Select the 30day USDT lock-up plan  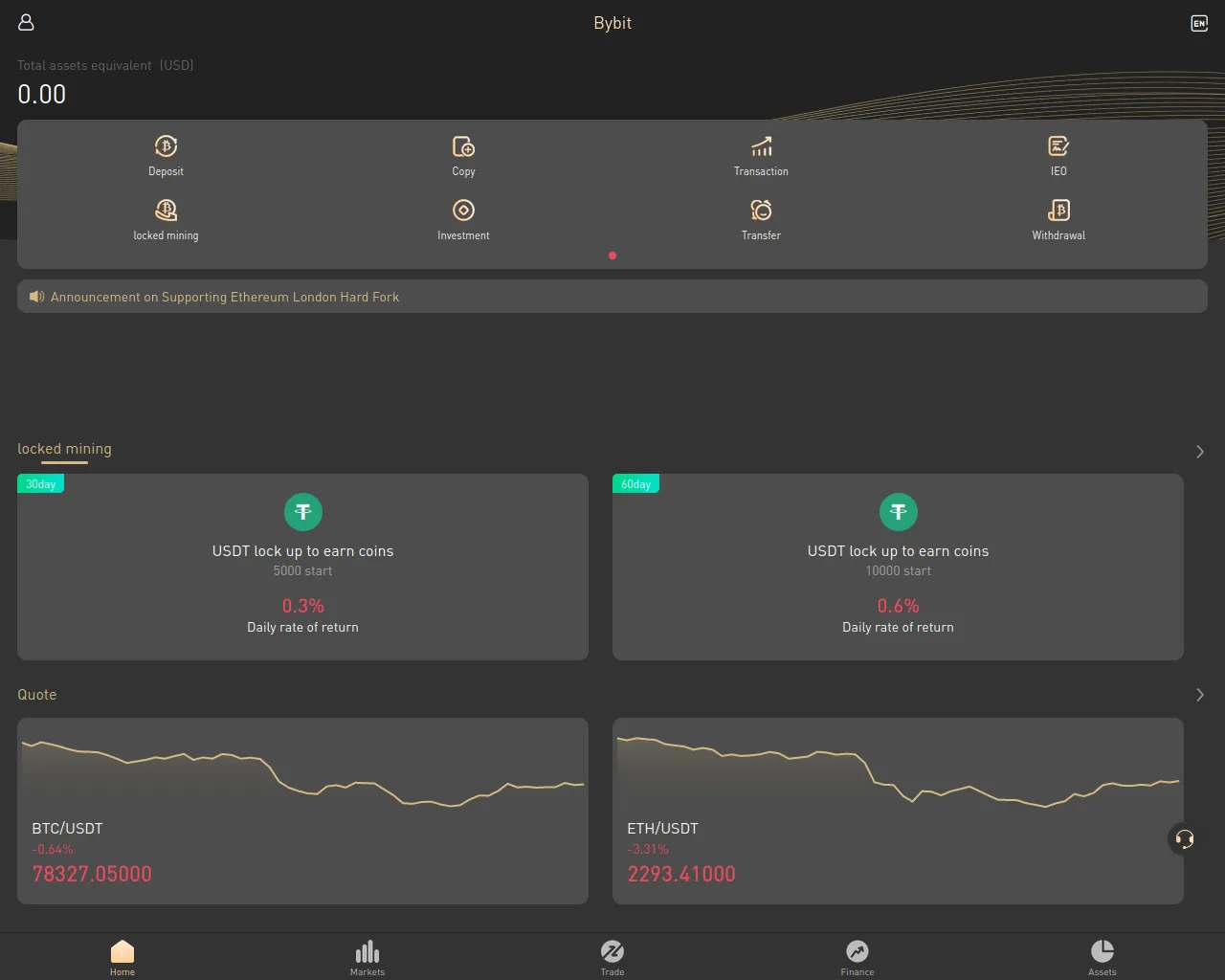tap(302, 567)
